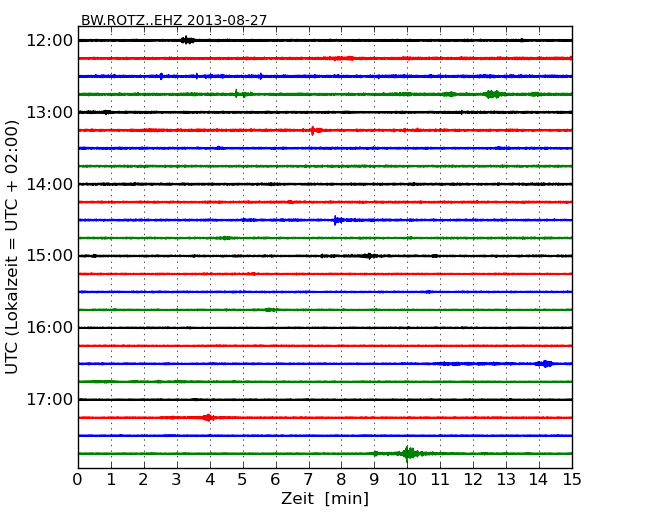Click x-axis tick label '11'
Image resolution: width=650 pixels, height=520 pixels.
440,480
